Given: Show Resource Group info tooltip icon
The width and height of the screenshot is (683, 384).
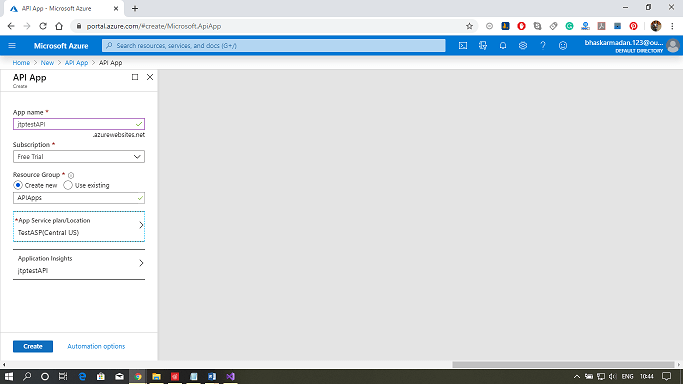Looking at the screenshot, I should (x=71, y=175).
